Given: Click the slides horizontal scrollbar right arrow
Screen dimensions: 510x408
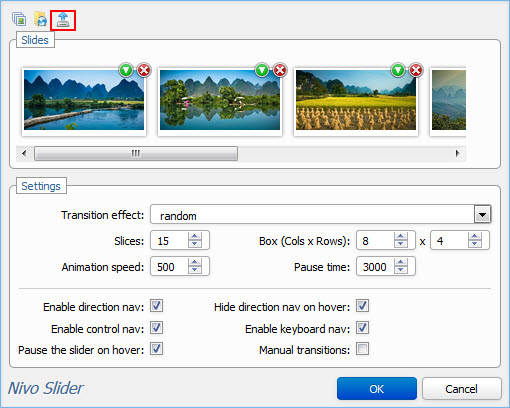Looking at the screenshot, I should [458, 153].
